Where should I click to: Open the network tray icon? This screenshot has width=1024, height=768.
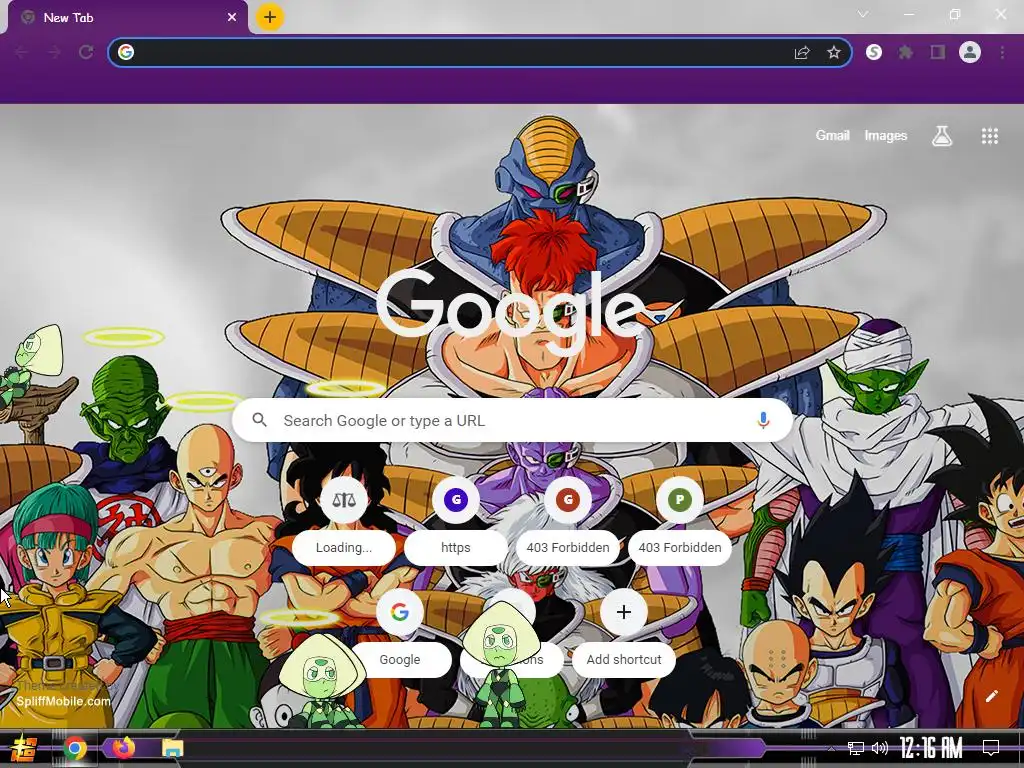click(x=856, y=748)
